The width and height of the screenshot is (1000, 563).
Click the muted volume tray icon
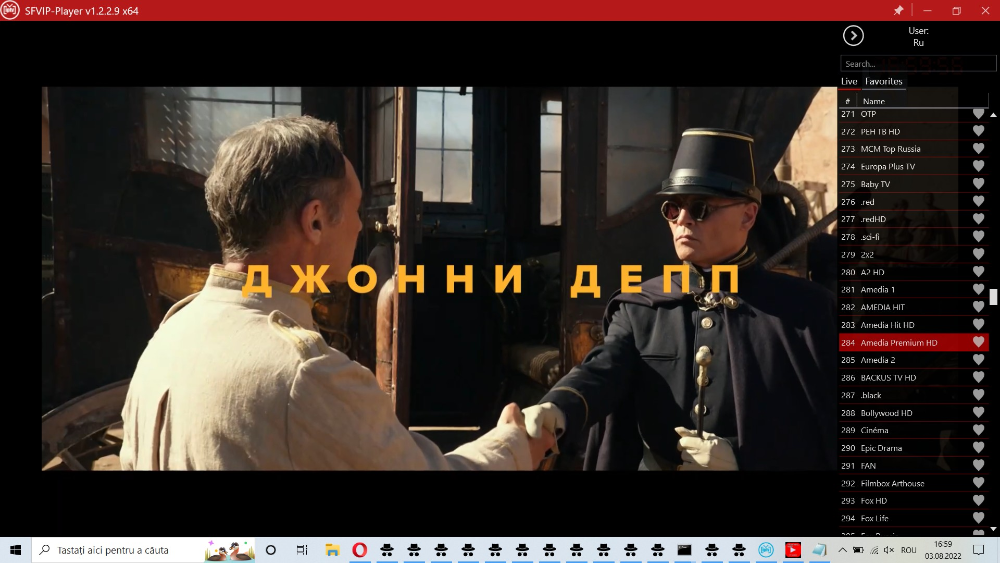point(888,550)
